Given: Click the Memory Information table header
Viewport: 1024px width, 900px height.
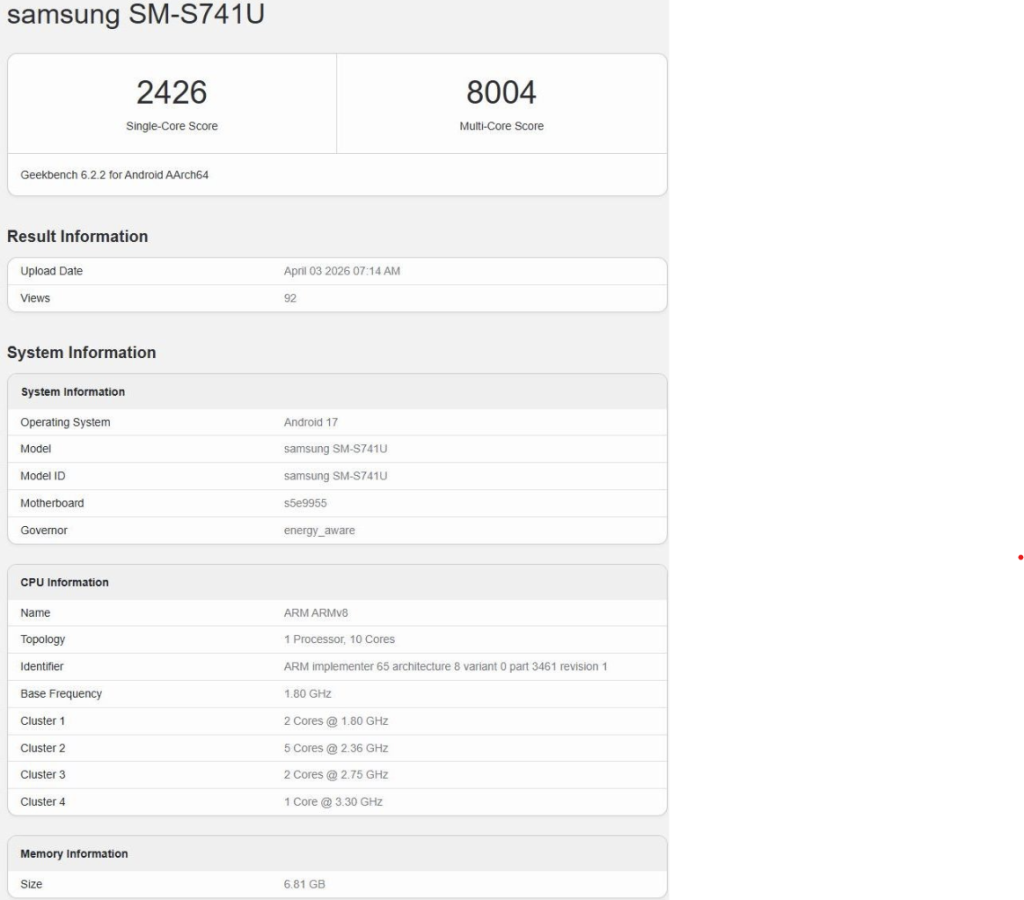Looking at the screenshot, I should pyautogui.click(x=74, y=854).
